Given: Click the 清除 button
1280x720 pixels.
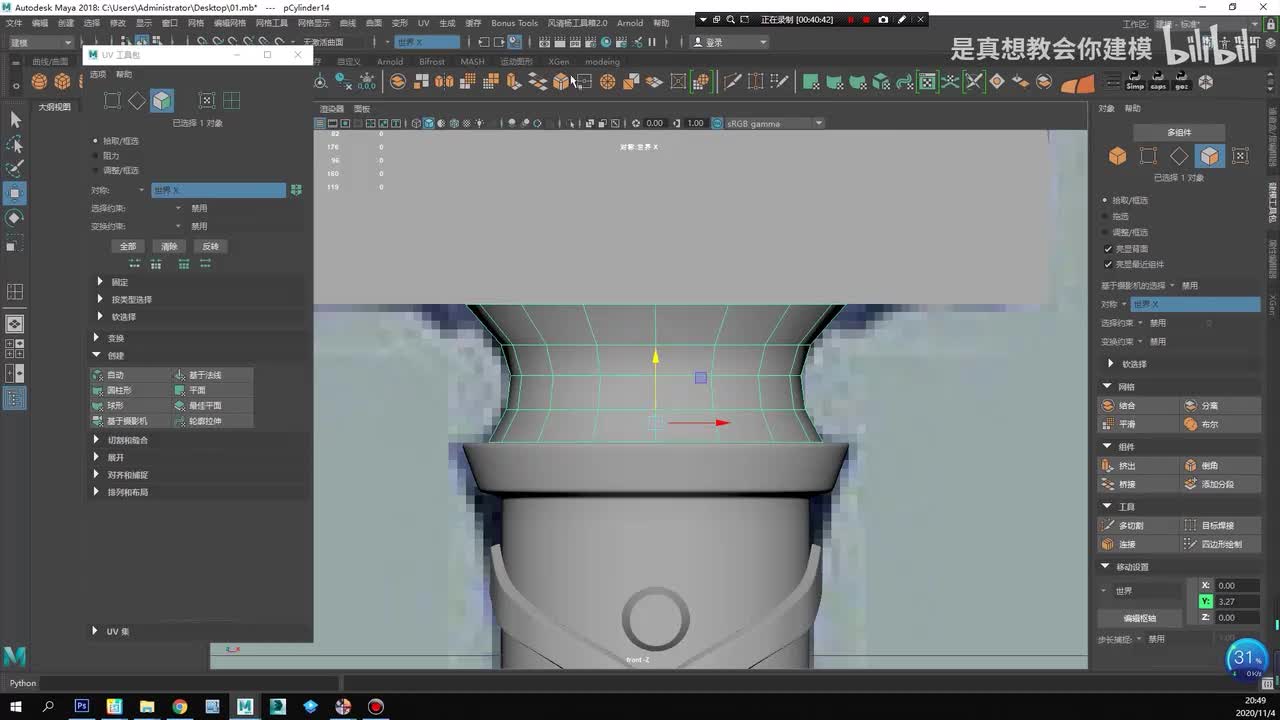Looking at the screenshot, I should click(169, 246).
